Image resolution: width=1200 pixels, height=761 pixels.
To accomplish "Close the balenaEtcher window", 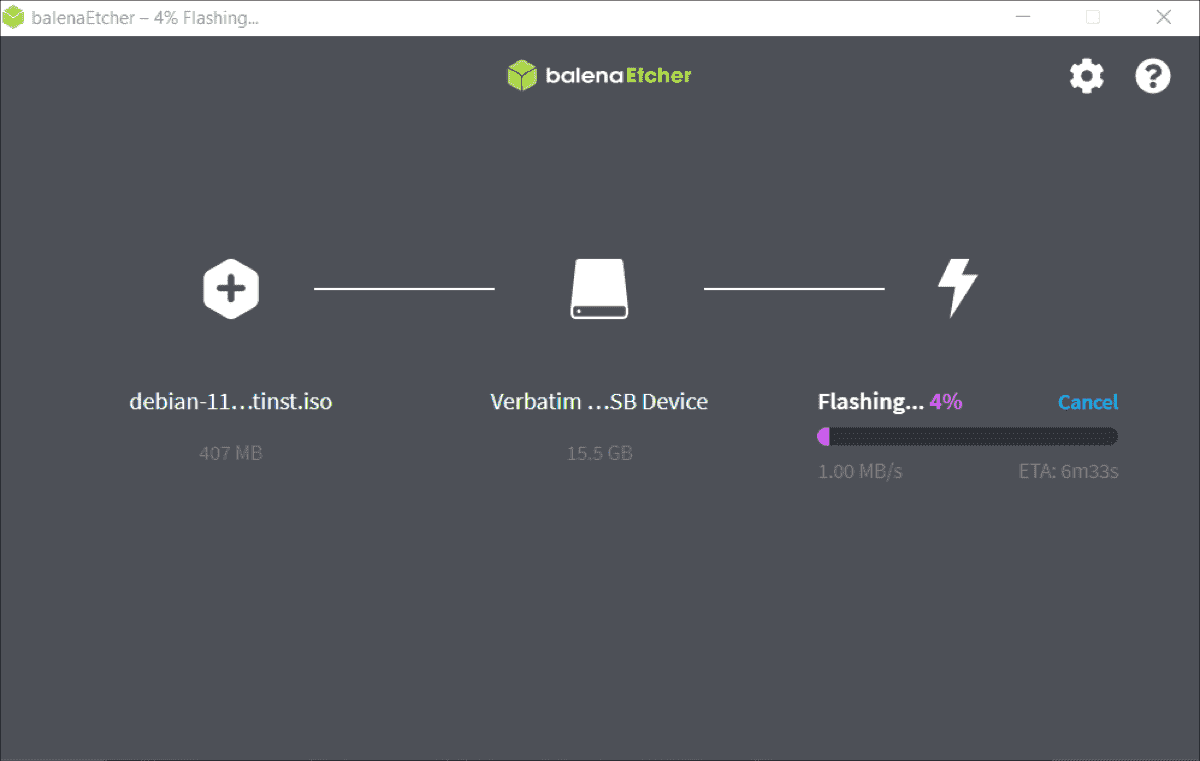I will 1164,17.
